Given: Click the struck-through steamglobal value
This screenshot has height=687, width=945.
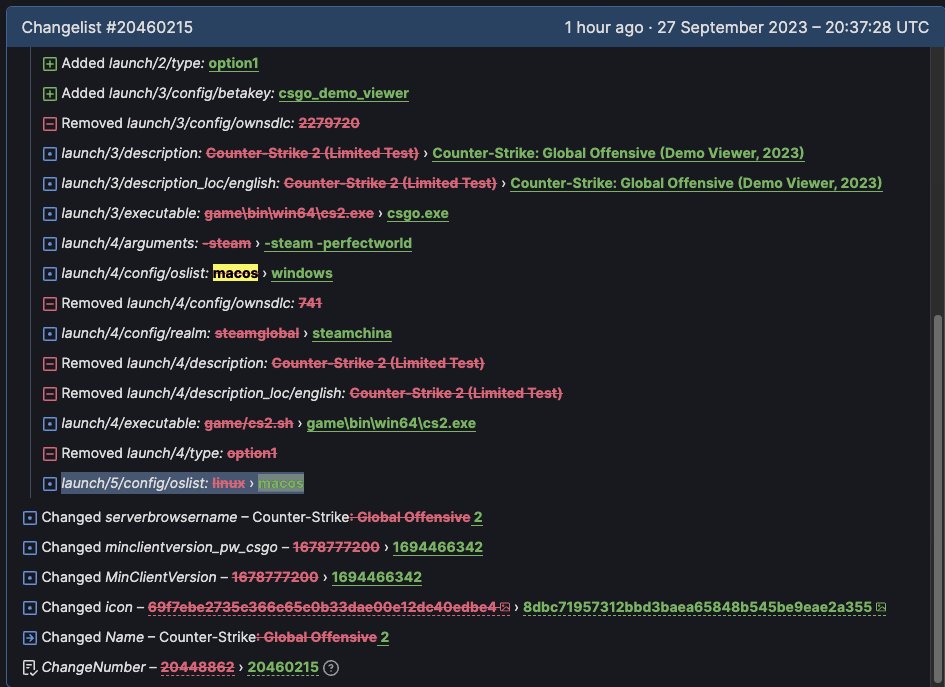Looking at the screenshot, I should click(257, 333).
